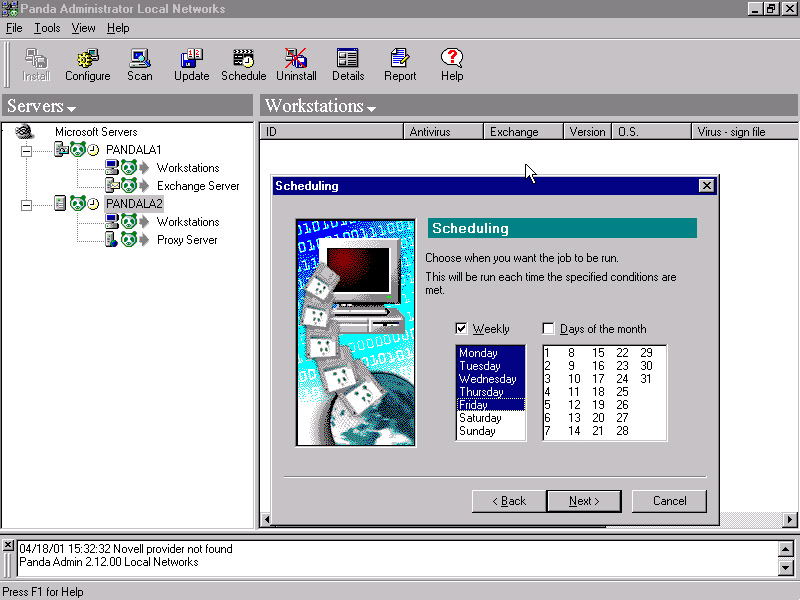Select day 15 in month list

(598, 353)
